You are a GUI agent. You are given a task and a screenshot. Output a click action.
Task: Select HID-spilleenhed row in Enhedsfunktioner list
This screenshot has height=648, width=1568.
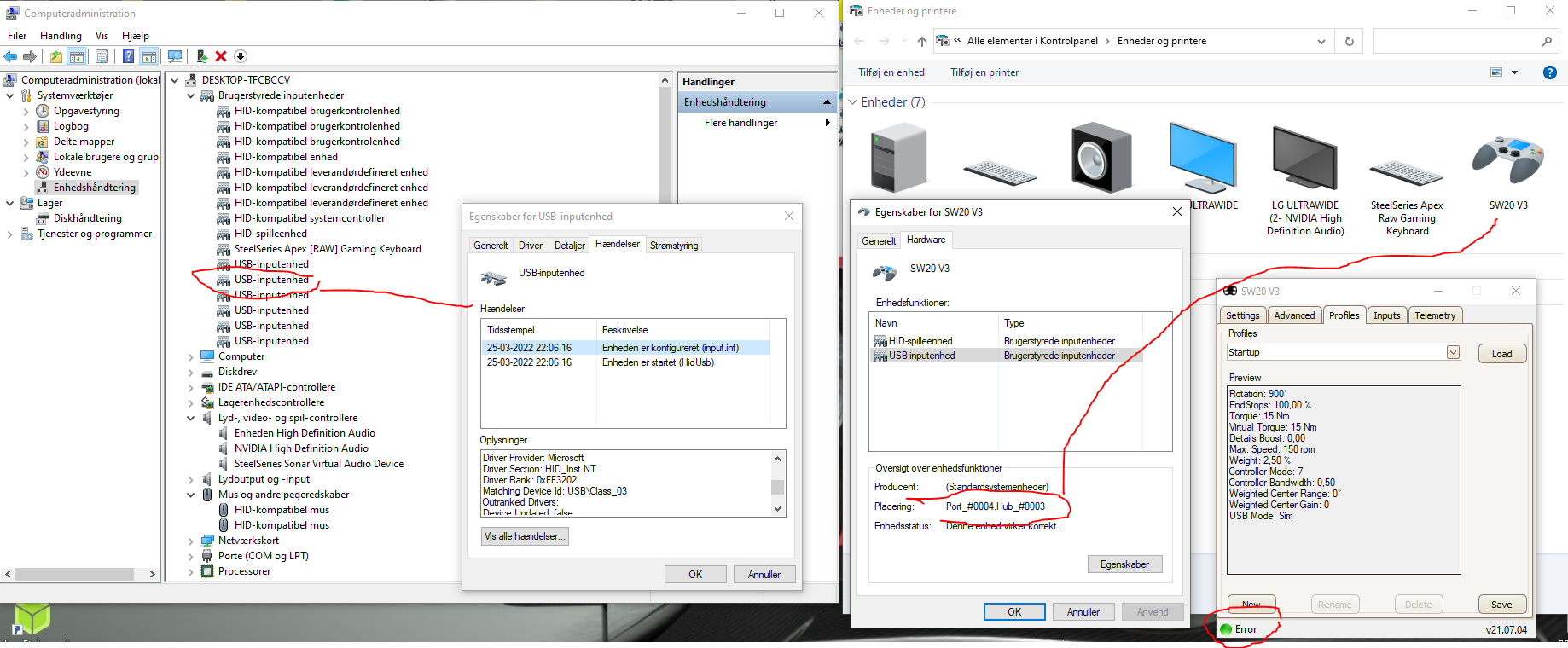pyautogui.click(x=1007, y=341)
